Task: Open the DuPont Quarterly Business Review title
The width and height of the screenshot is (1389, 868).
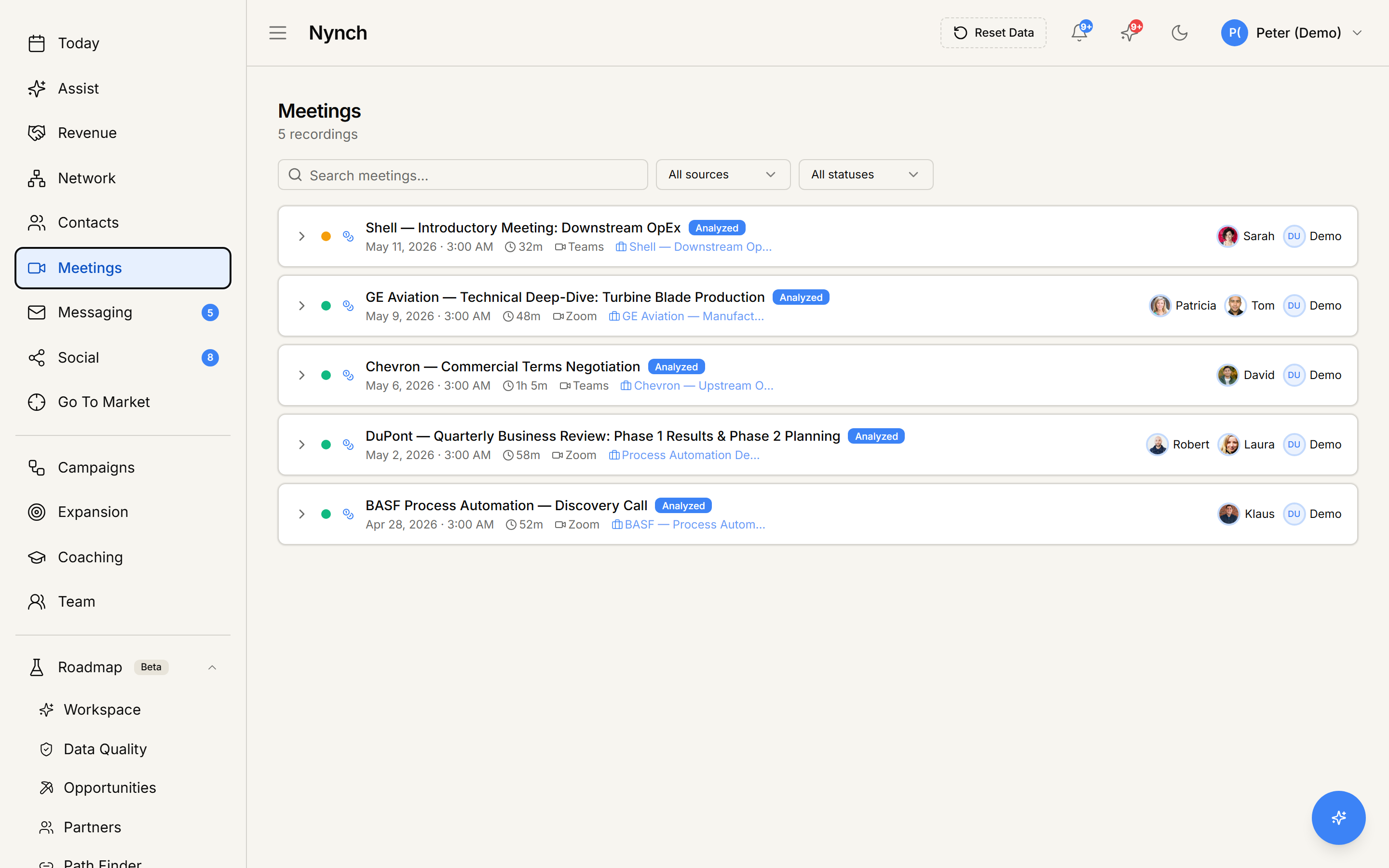Action: [x=603, y=436]
